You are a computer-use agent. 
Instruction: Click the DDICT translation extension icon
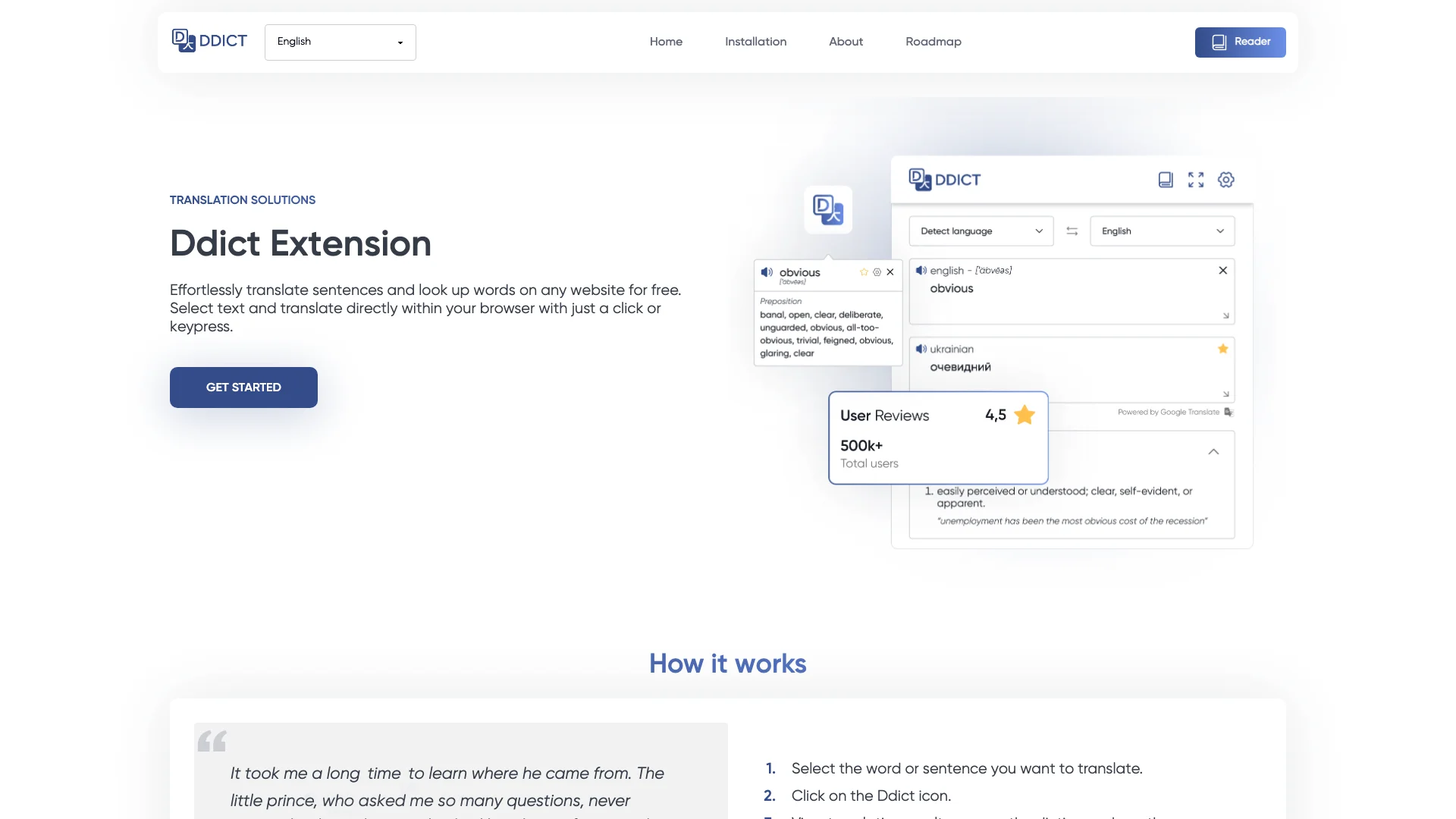[x=827, y=210]
